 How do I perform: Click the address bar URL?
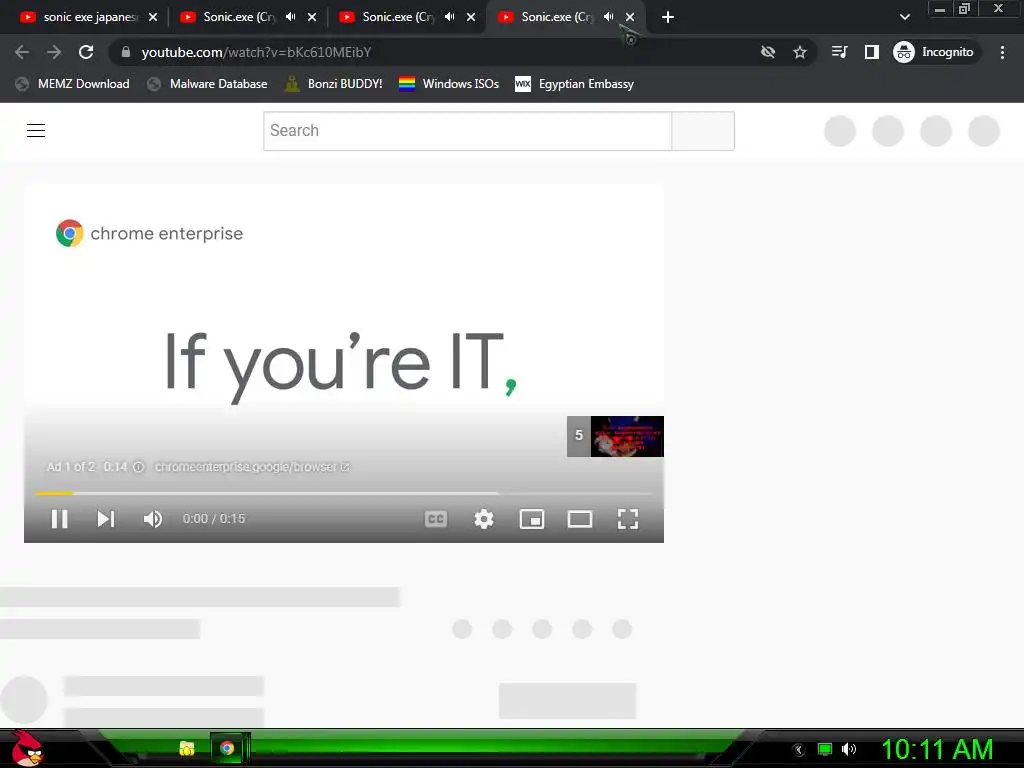[256, 52]
